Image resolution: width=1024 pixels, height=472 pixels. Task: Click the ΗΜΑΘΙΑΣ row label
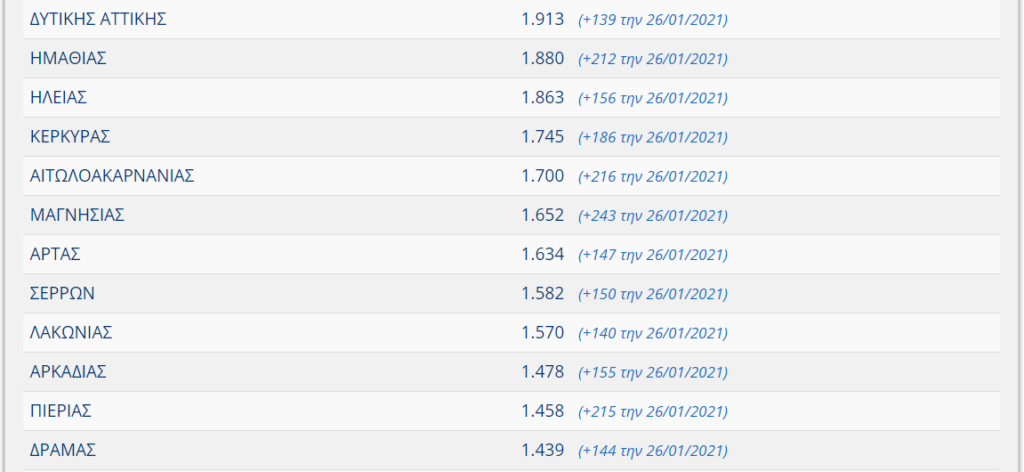pos(69,59)
